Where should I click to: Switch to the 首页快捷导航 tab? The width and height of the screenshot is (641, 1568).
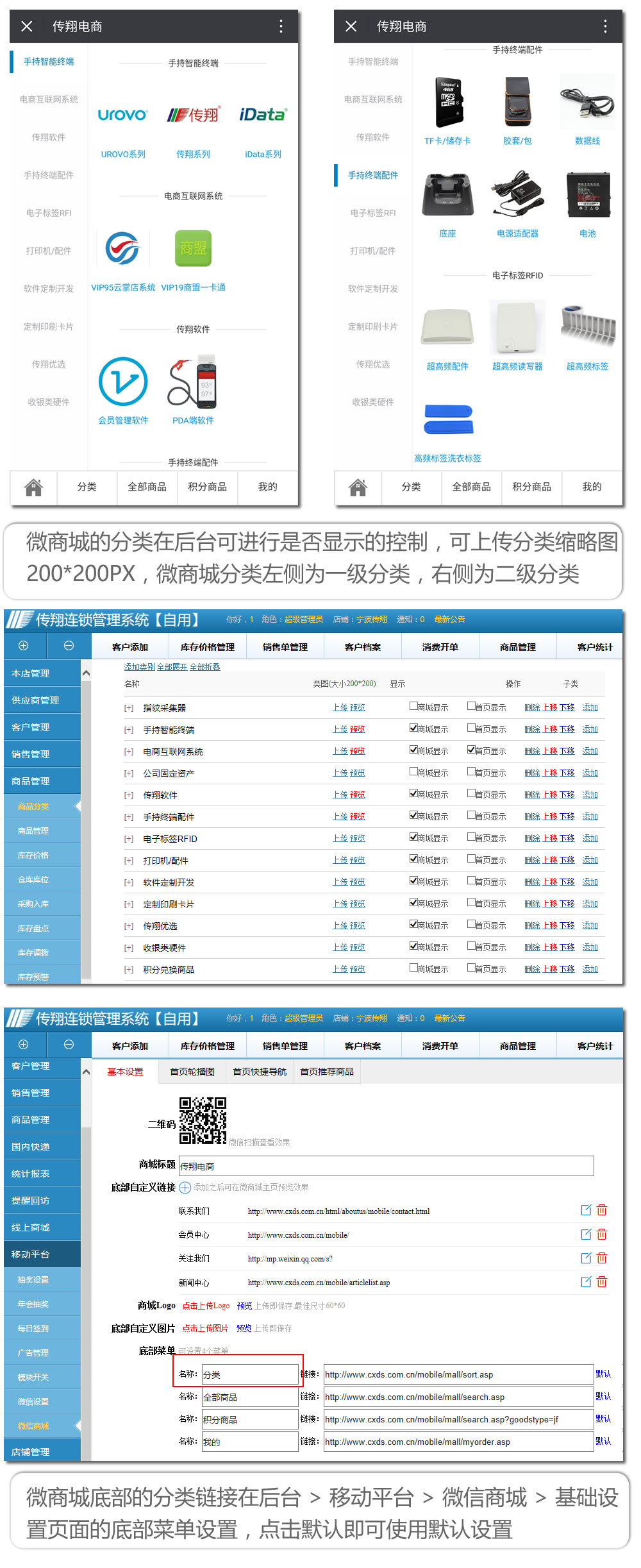point(260,1072)
